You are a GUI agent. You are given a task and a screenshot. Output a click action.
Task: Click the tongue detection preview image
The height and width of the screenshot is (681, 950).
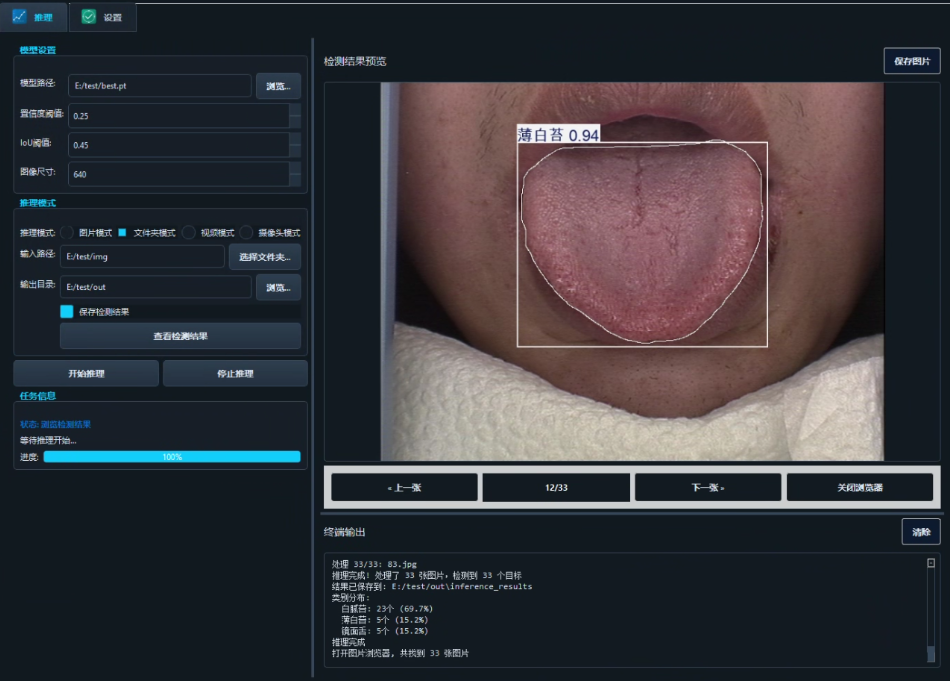(x=632, y=271)
